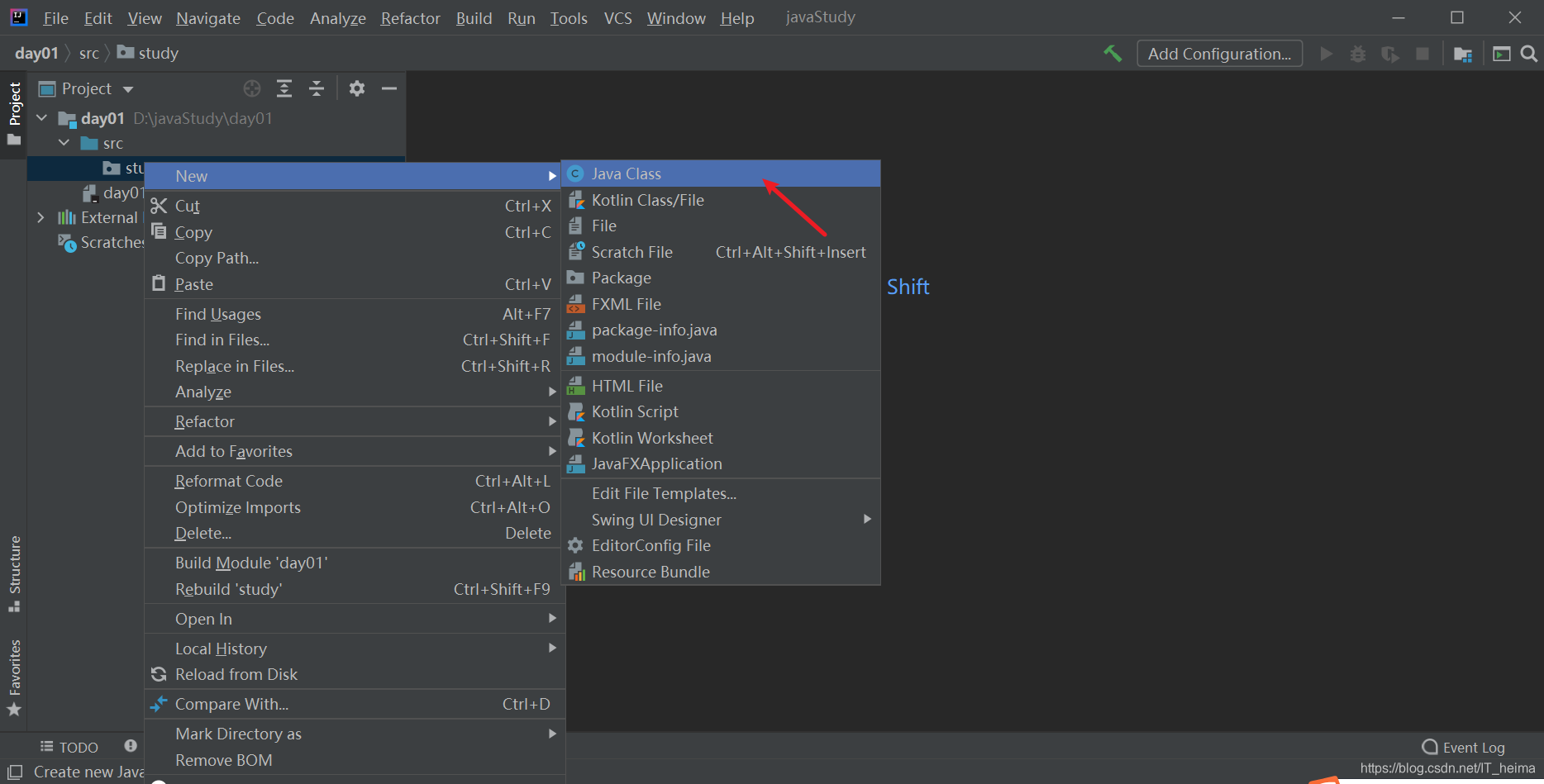This screenshot has width=1544, height=784.
Task: Click the day01 breadcrumb in the navigation bar
Action: 36,54
